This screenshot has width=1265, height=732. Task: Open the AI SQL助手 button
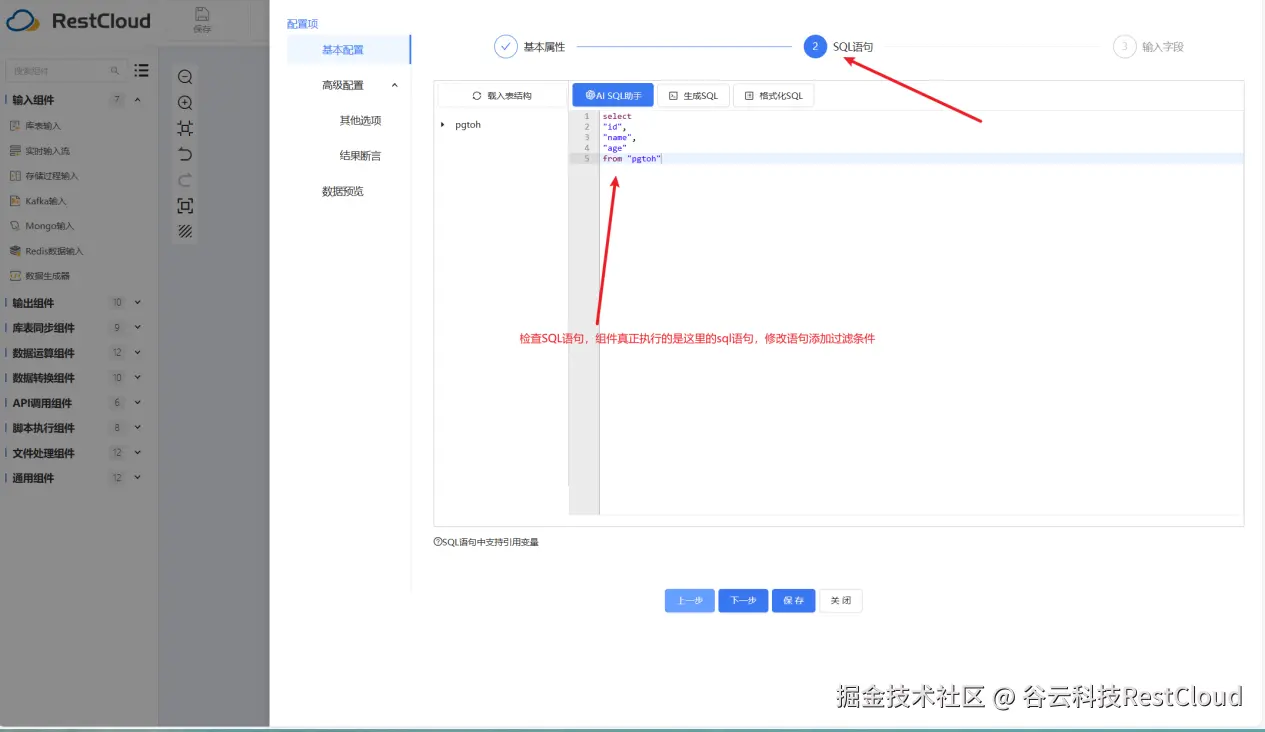point(613,95)
